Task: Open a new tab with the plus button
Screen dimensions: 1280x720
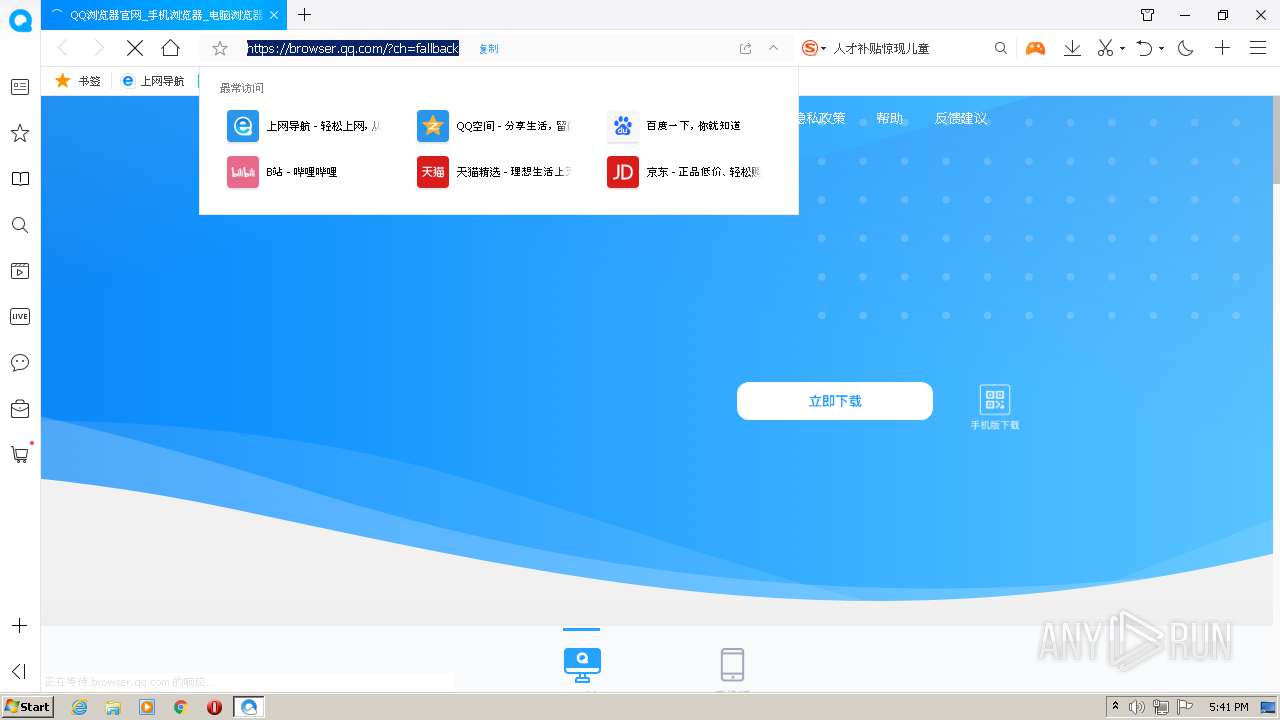Action: point(304,15)
